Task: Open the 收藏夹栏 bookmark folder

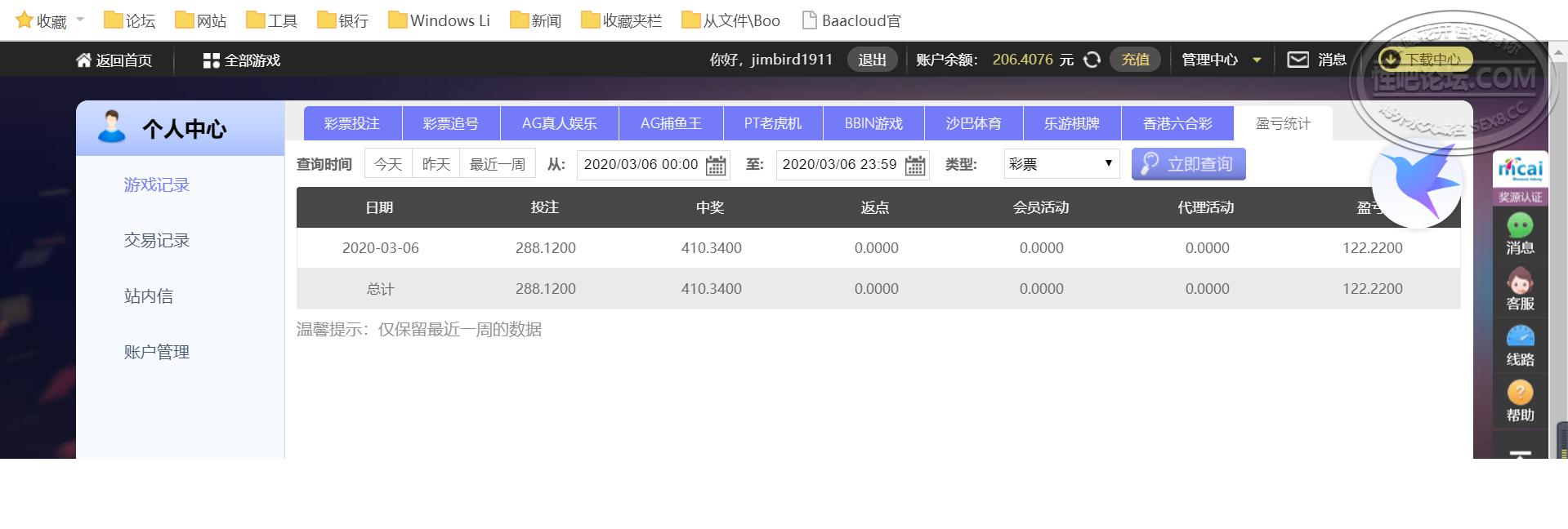Action: [x=622, y=20]
